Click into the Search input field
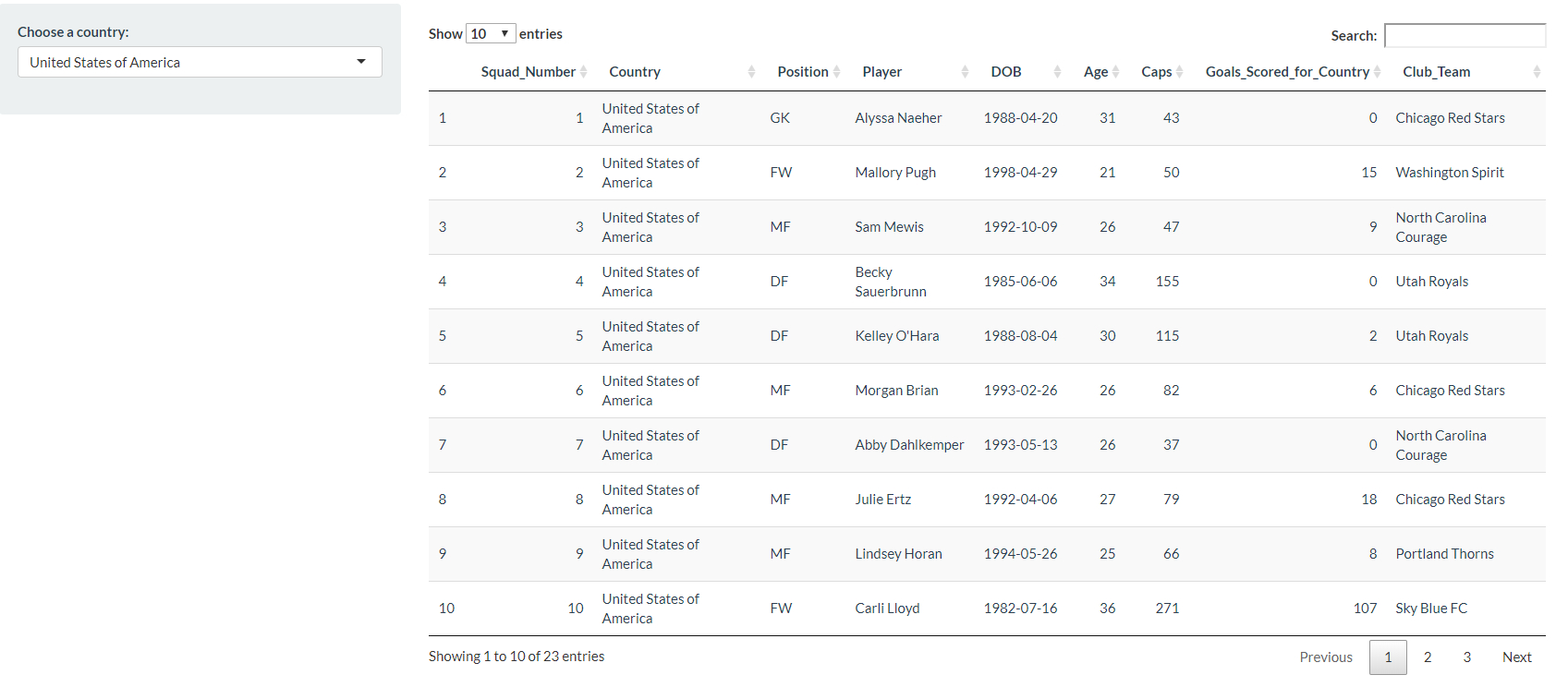 click(1465, 36)
